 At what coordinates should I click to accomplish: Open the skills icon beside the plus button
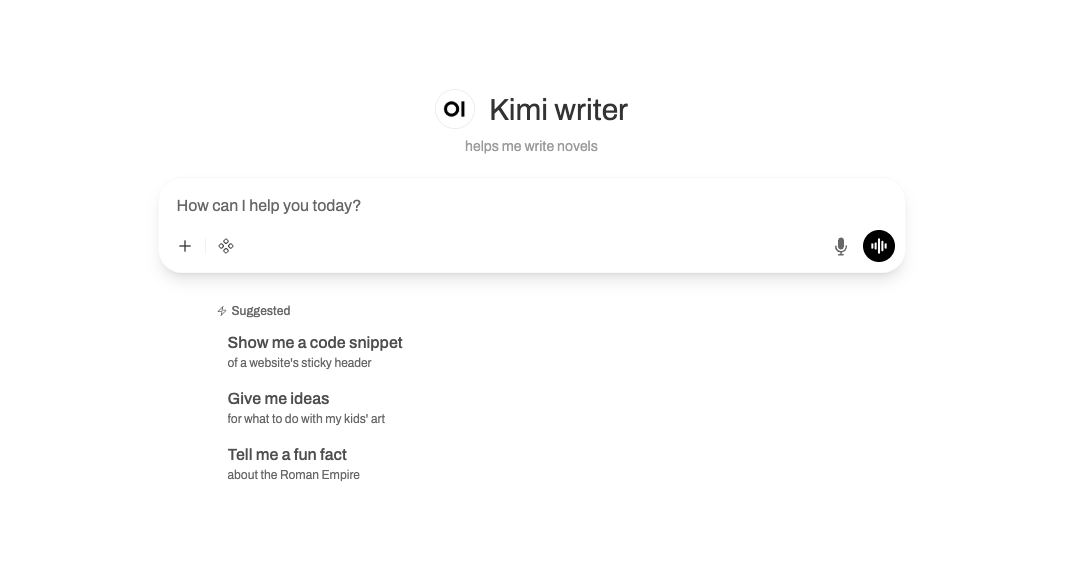tap(226, 246)
